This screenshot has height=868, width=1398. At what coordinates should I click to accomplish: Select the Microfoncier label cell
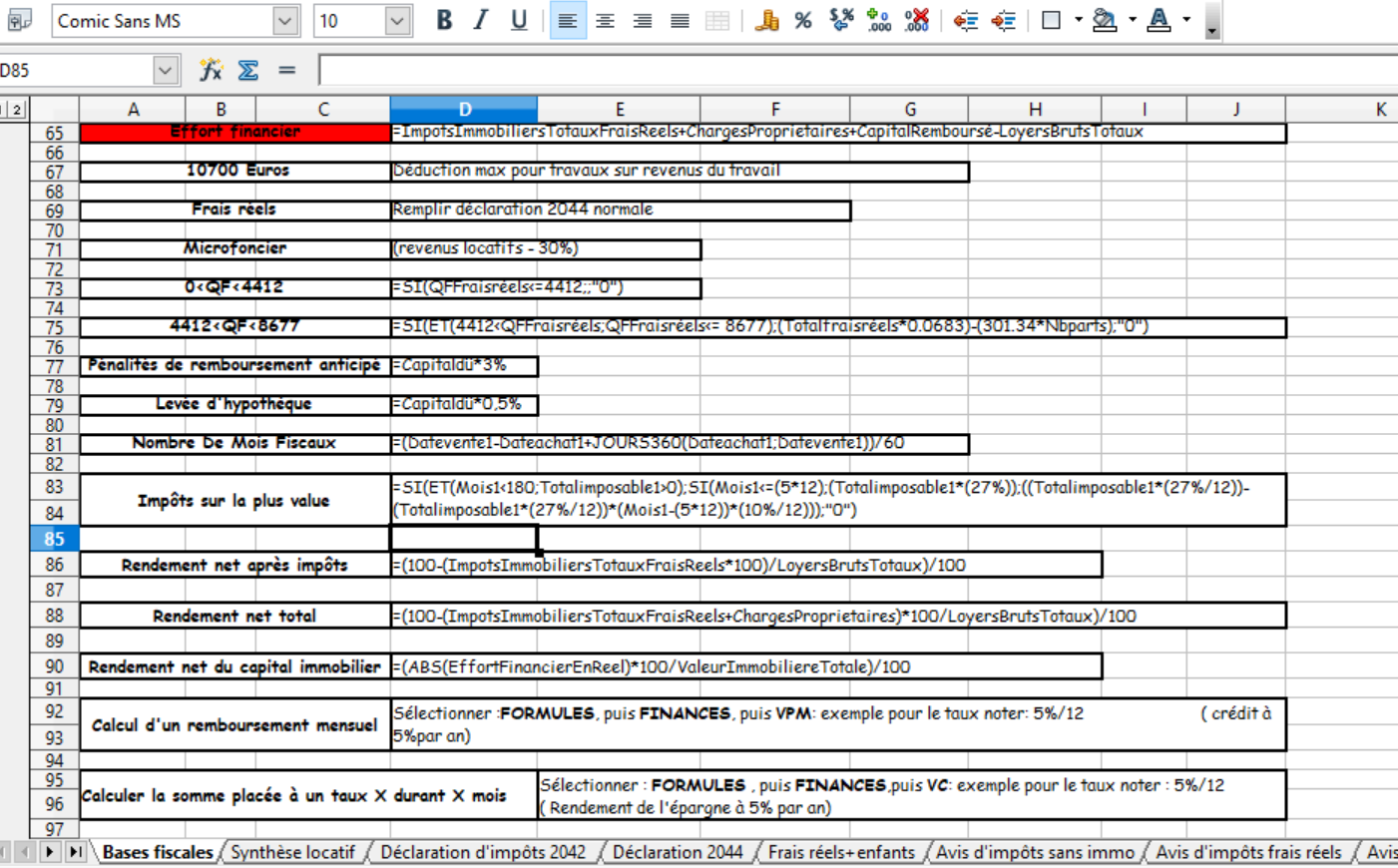click(234, 249)
